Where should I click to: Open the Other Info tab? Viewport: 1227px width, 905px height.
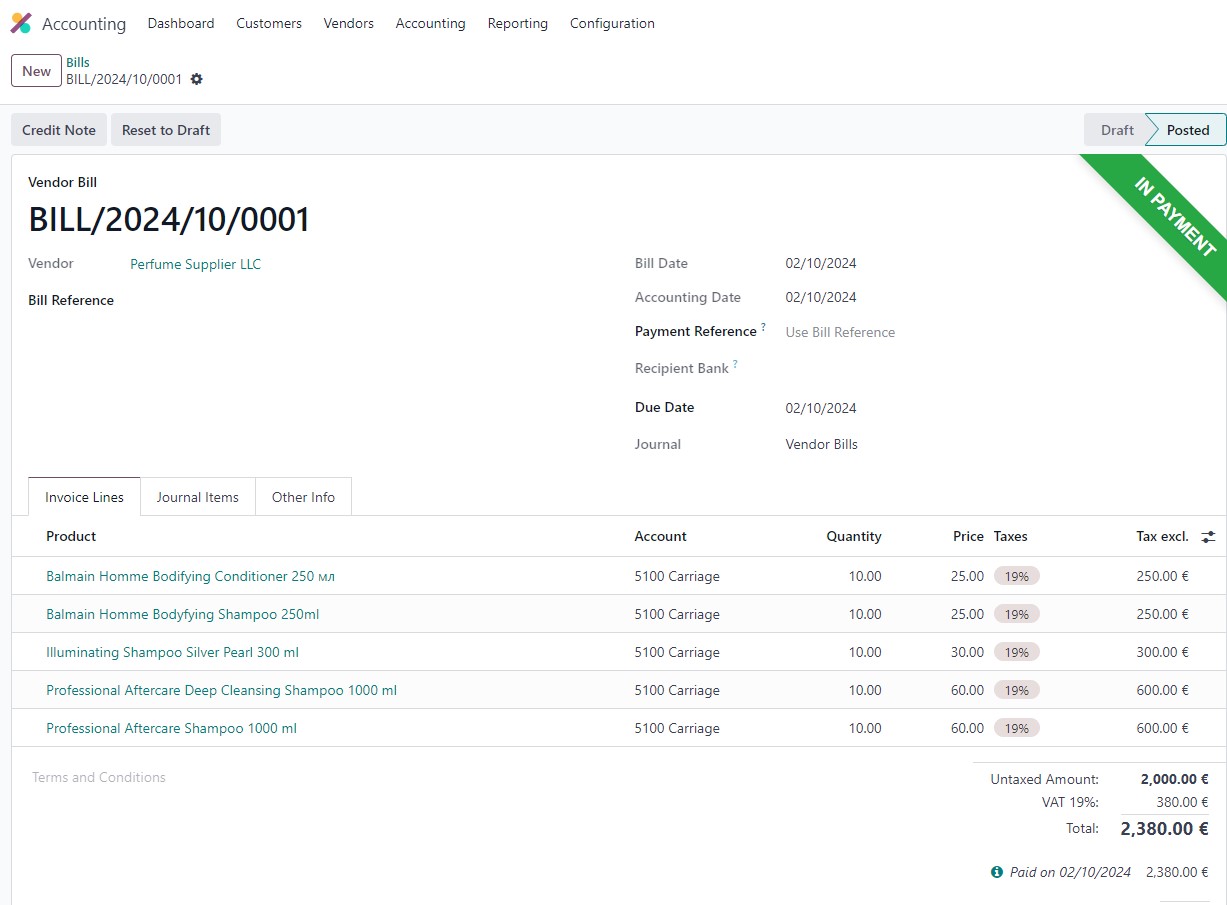(x=303, y=496)
